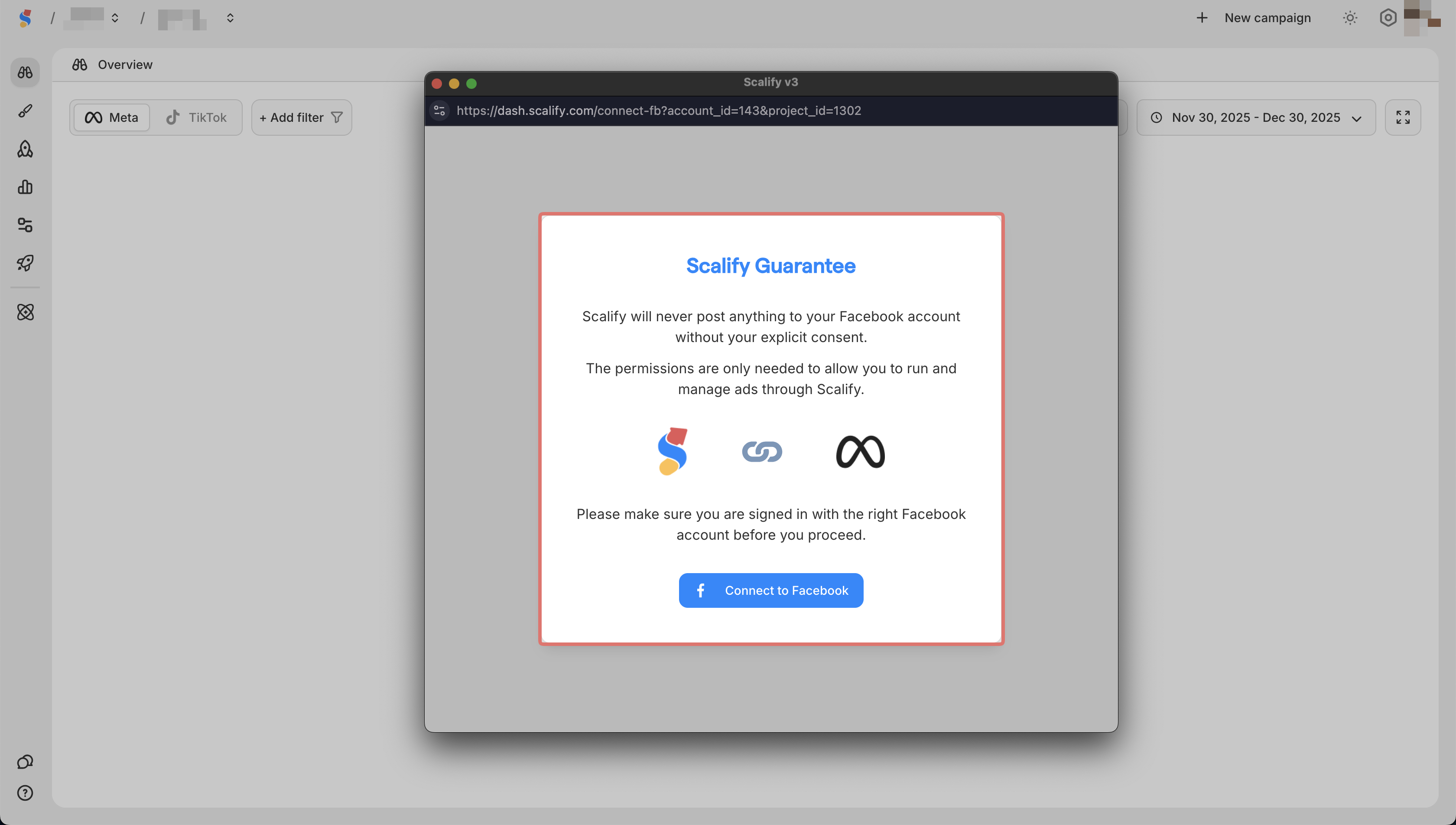Open the second breadcrumb project switcher
The width and height of the screenshot is (1456, 825).
(x=196, y=18)
